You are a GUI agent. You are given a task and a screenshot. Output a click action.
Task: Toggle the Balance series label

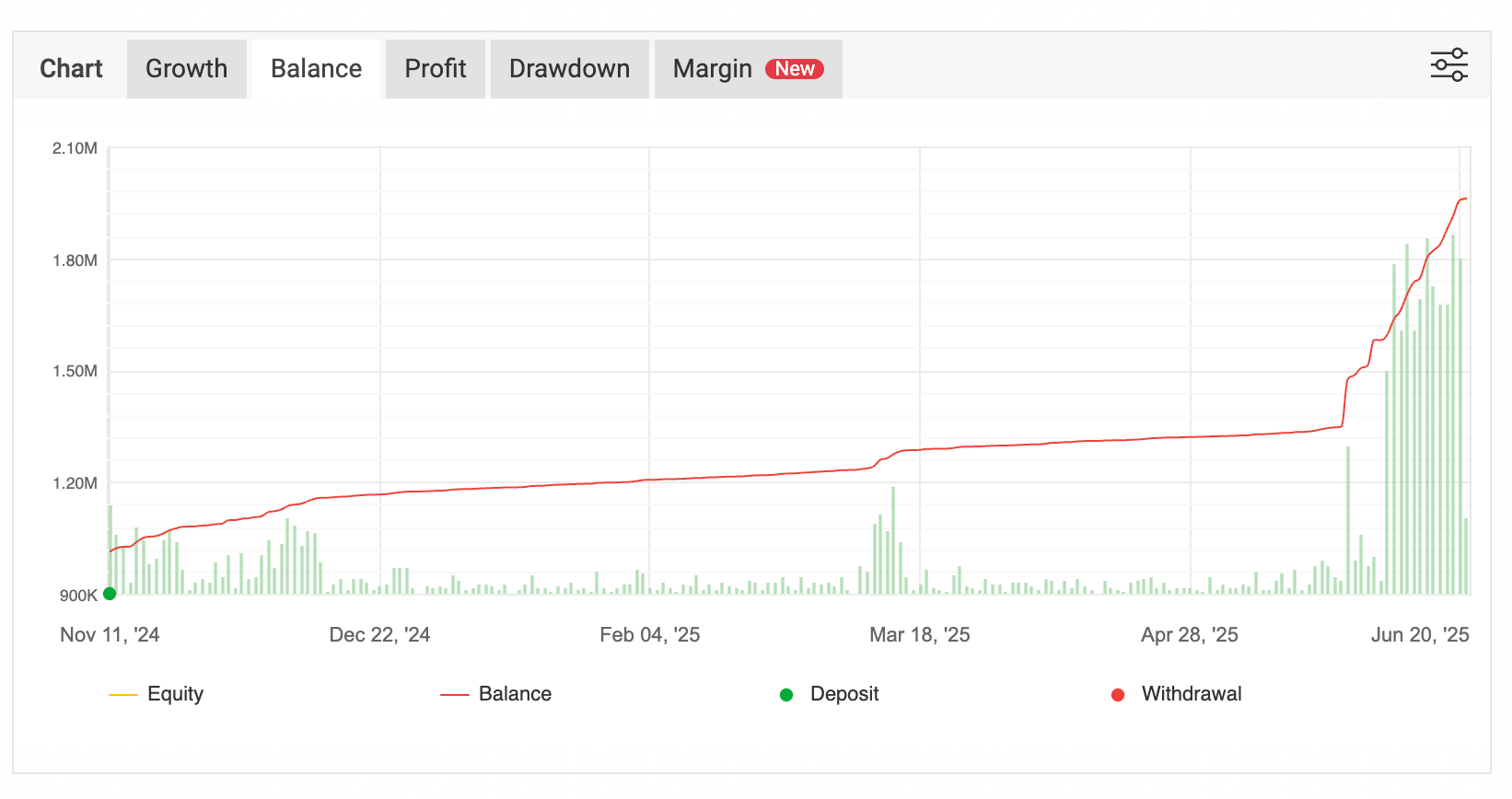[x=515, y=694]
